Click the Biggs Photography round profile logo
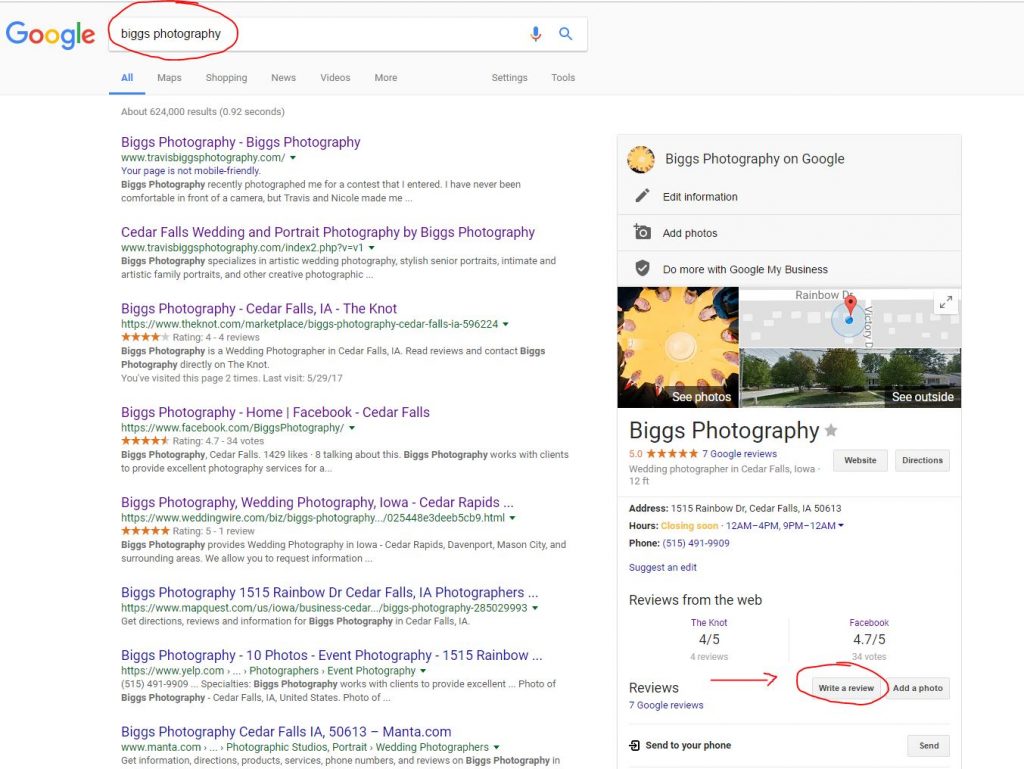This screenshot has height=769, width=1024. (641, 159)
